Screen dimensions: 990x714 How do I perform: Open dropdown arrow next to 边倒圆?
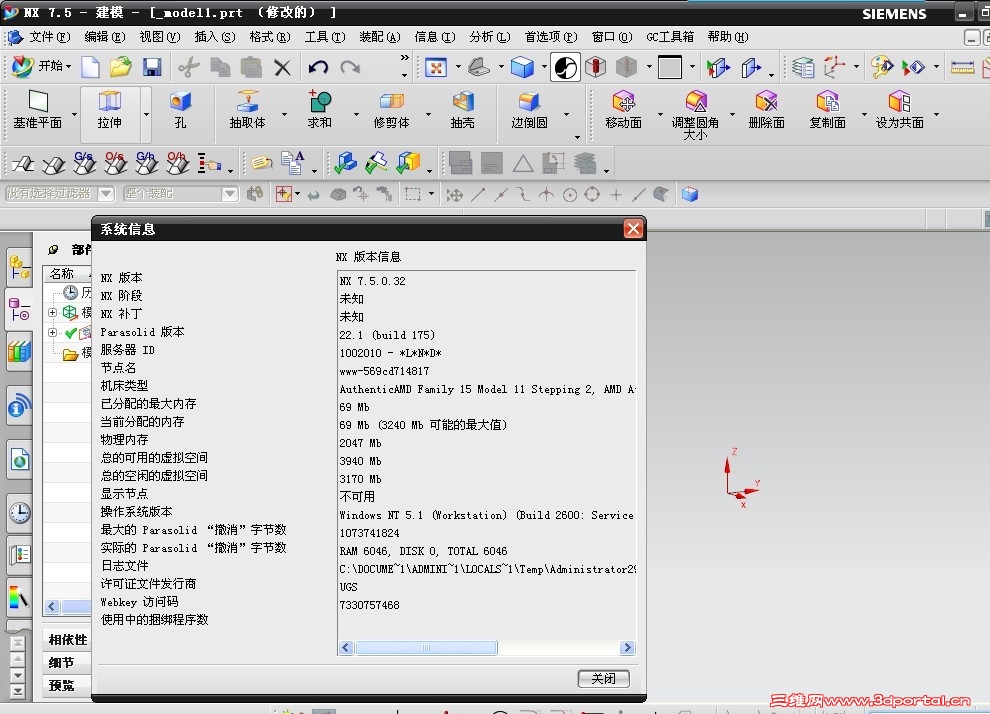(x=566, y=114)
